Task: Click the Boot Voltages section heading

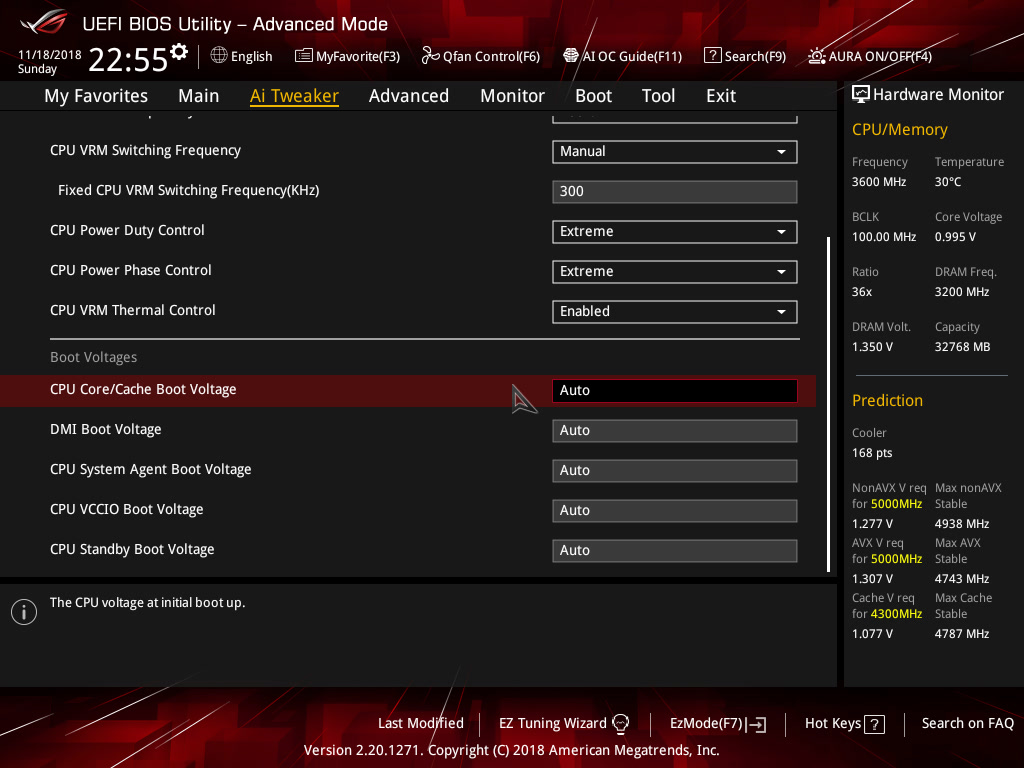Action: click(x=93, y=357)
